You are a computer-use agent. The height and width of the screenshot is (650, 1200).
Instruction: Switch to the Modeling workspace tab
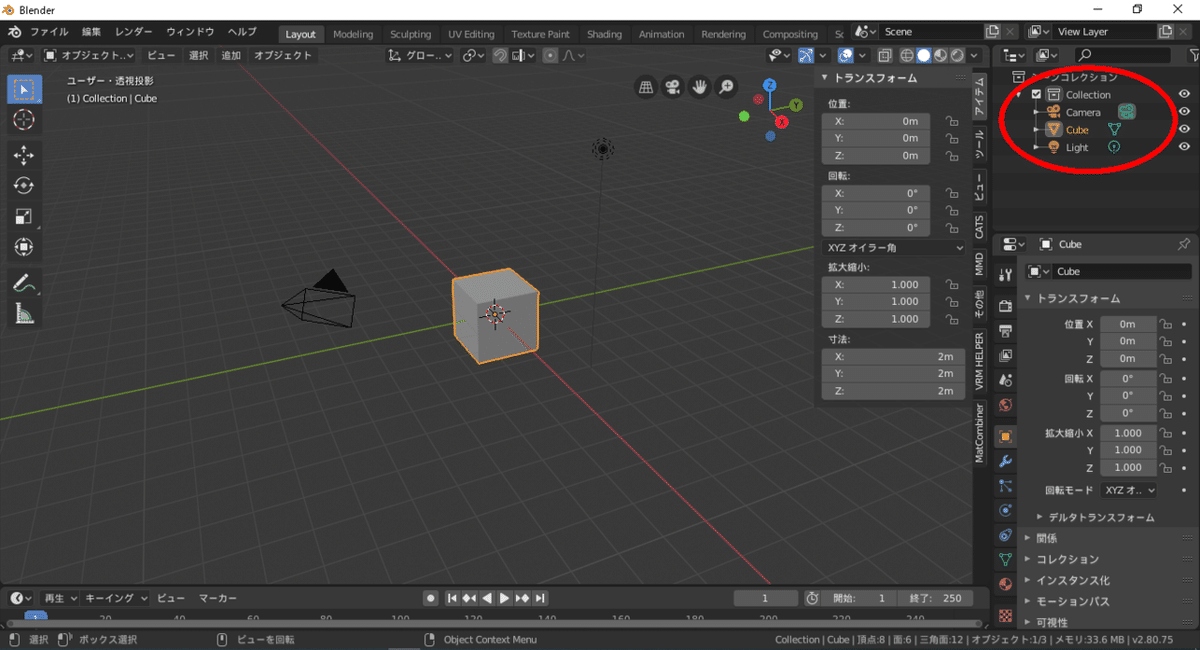click(353, 34)
